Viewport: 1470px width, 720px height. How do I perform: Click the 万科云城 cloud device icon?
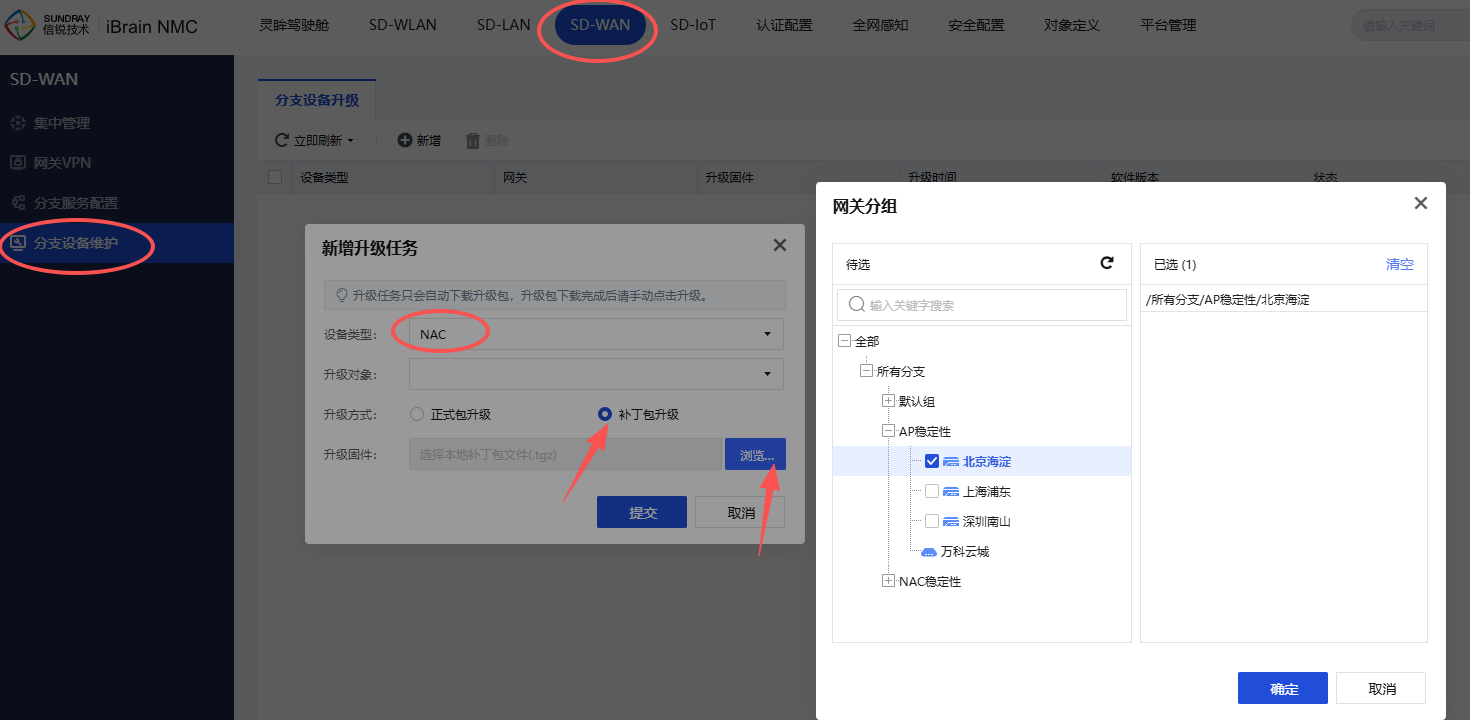(x=928, y=552)
